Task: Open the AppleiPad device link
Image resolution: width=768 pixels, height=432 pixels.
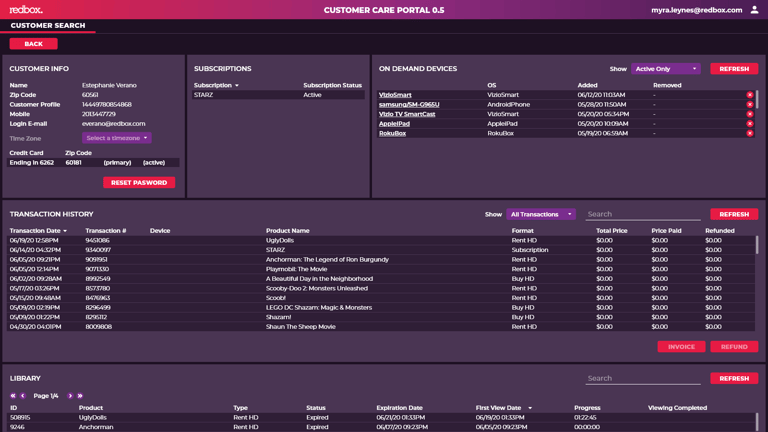Action: coord(394,124)
